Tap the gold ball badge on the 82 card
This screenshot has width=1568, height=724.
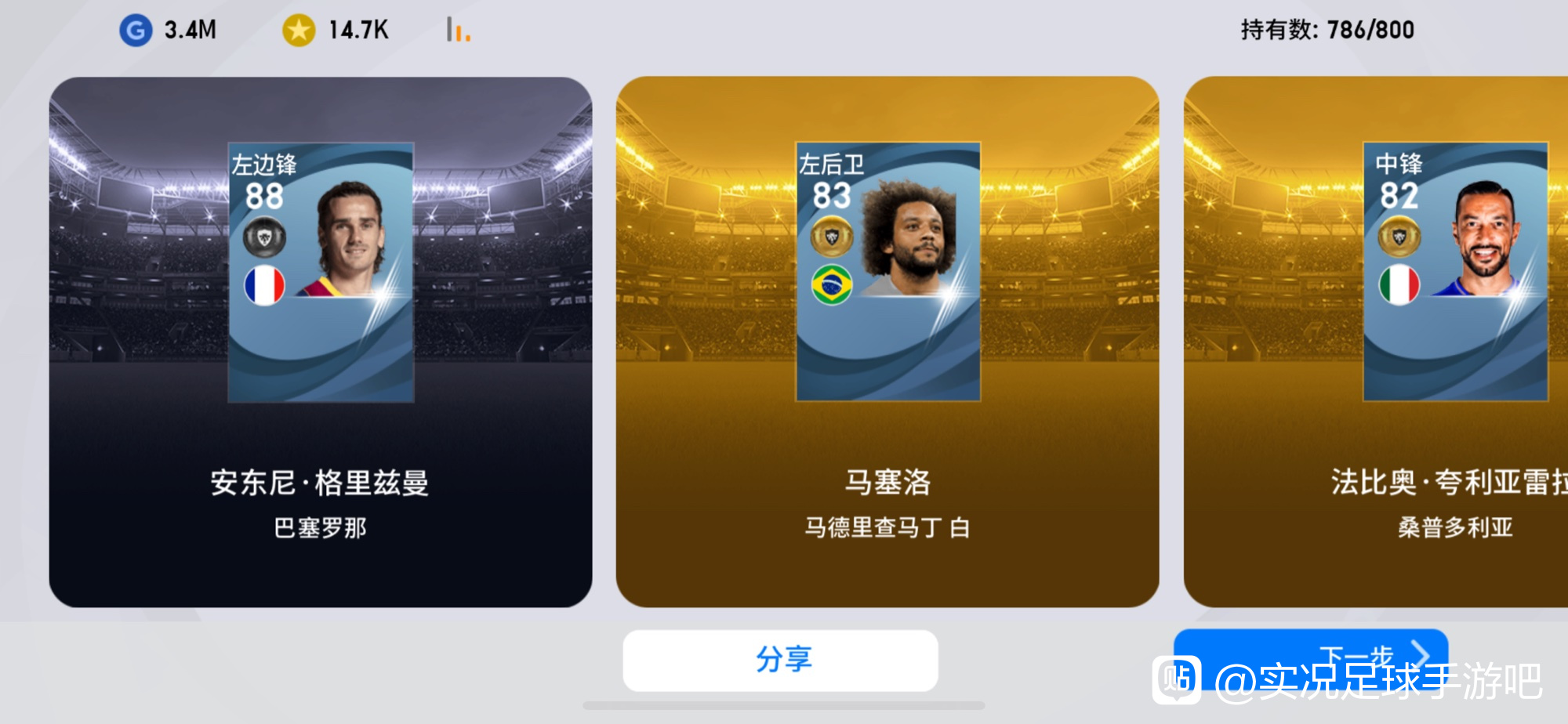[x=1399, y=237]
